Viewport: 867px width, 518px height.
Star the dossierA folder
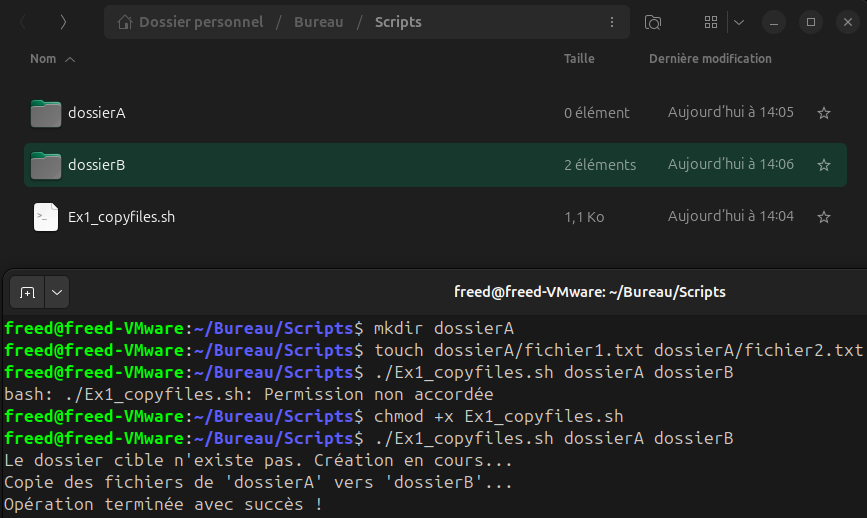point(824,113)
